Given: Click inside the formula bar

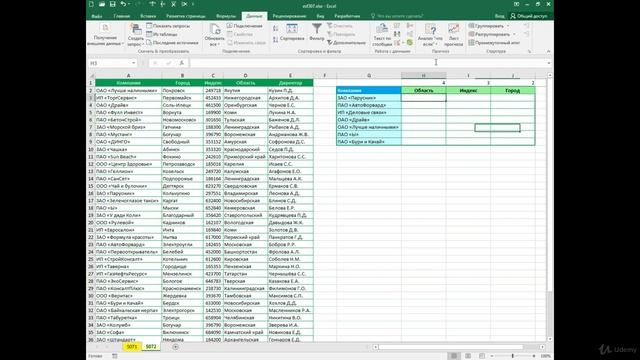Looking at the screenshot, I should point(367,63).
